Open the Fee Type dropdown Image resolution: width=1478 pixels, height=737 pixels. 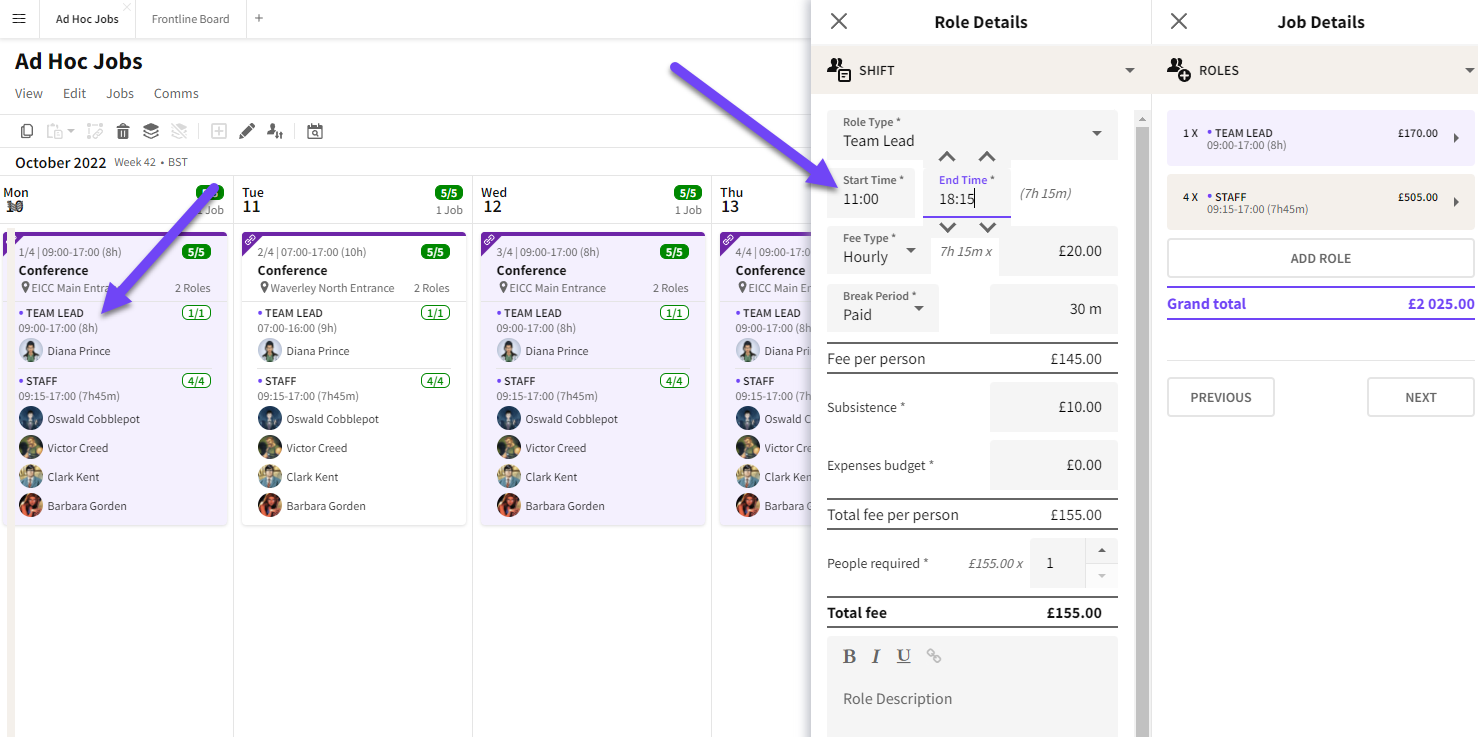[910, 250]
